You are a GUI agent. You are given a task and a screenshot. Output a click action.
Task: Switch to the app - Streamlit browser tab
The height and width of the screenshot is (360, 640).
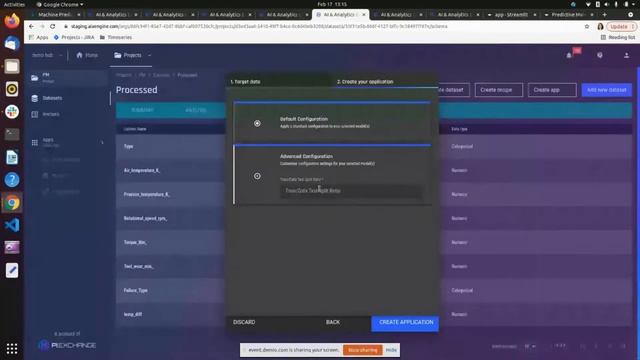(511, 15)
